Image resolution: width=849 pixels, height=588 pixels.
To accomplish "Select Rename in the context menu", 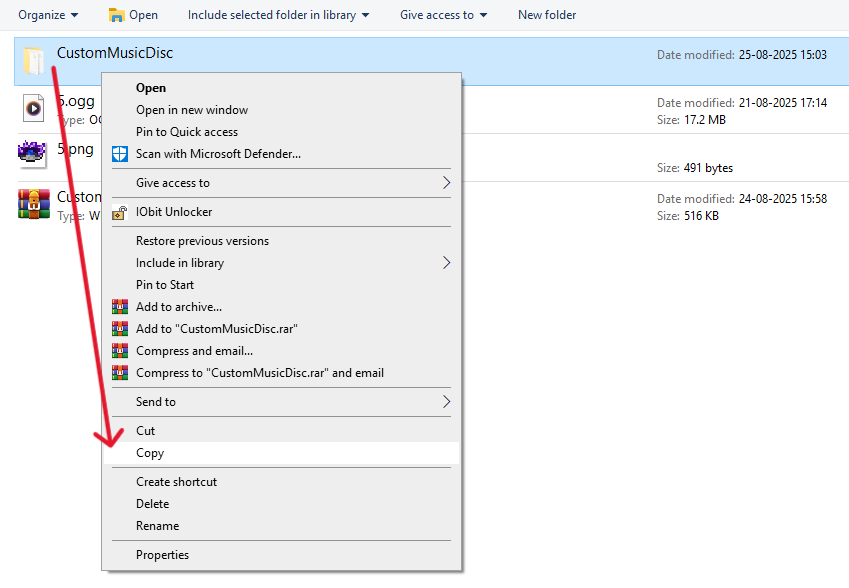I will tap(157, 526).
